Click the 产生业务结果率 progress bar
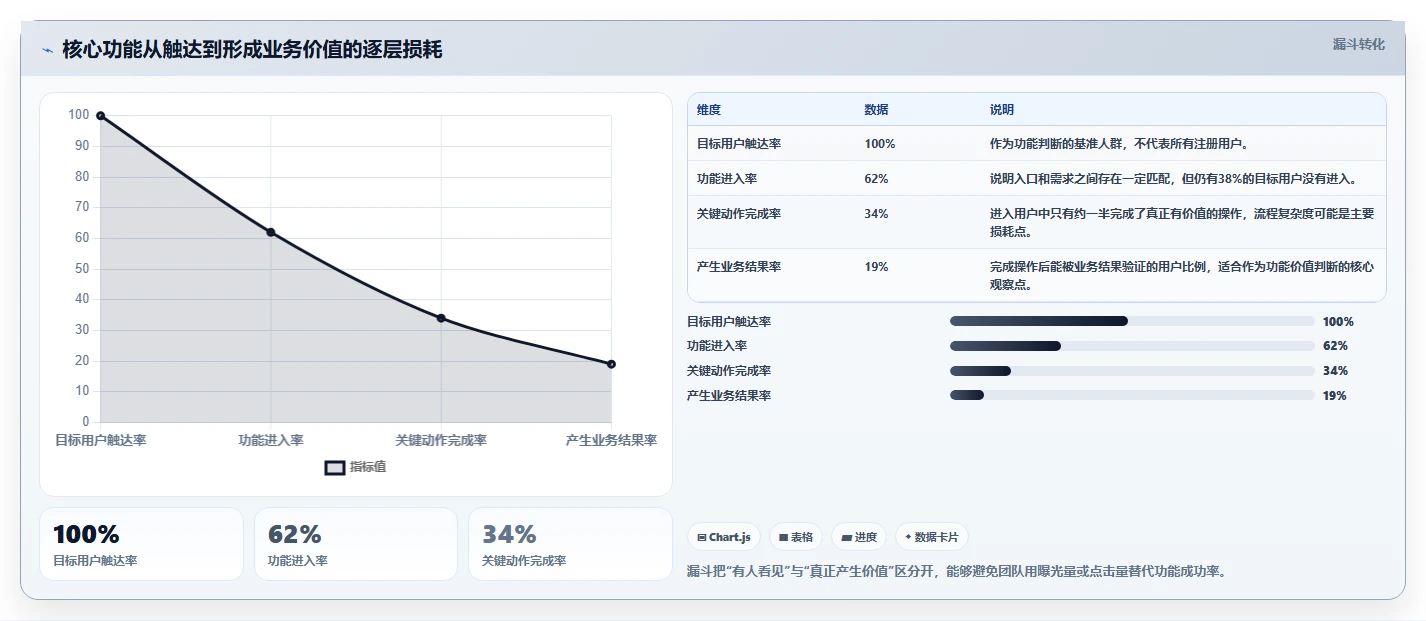 [x=1132, y=395]
